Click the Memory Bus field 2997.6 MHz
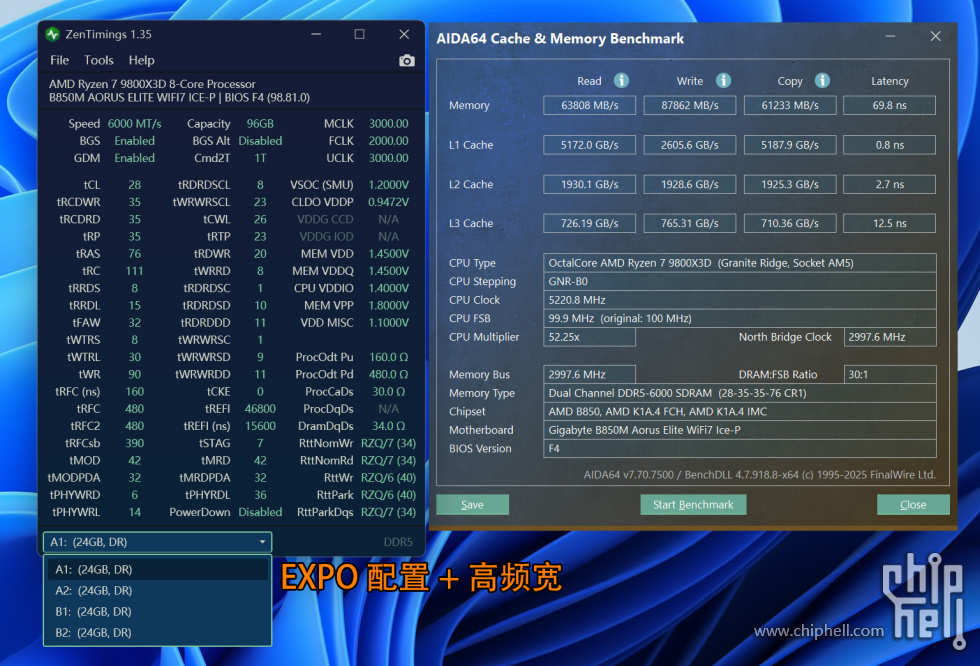 click(x=589, y=374)
